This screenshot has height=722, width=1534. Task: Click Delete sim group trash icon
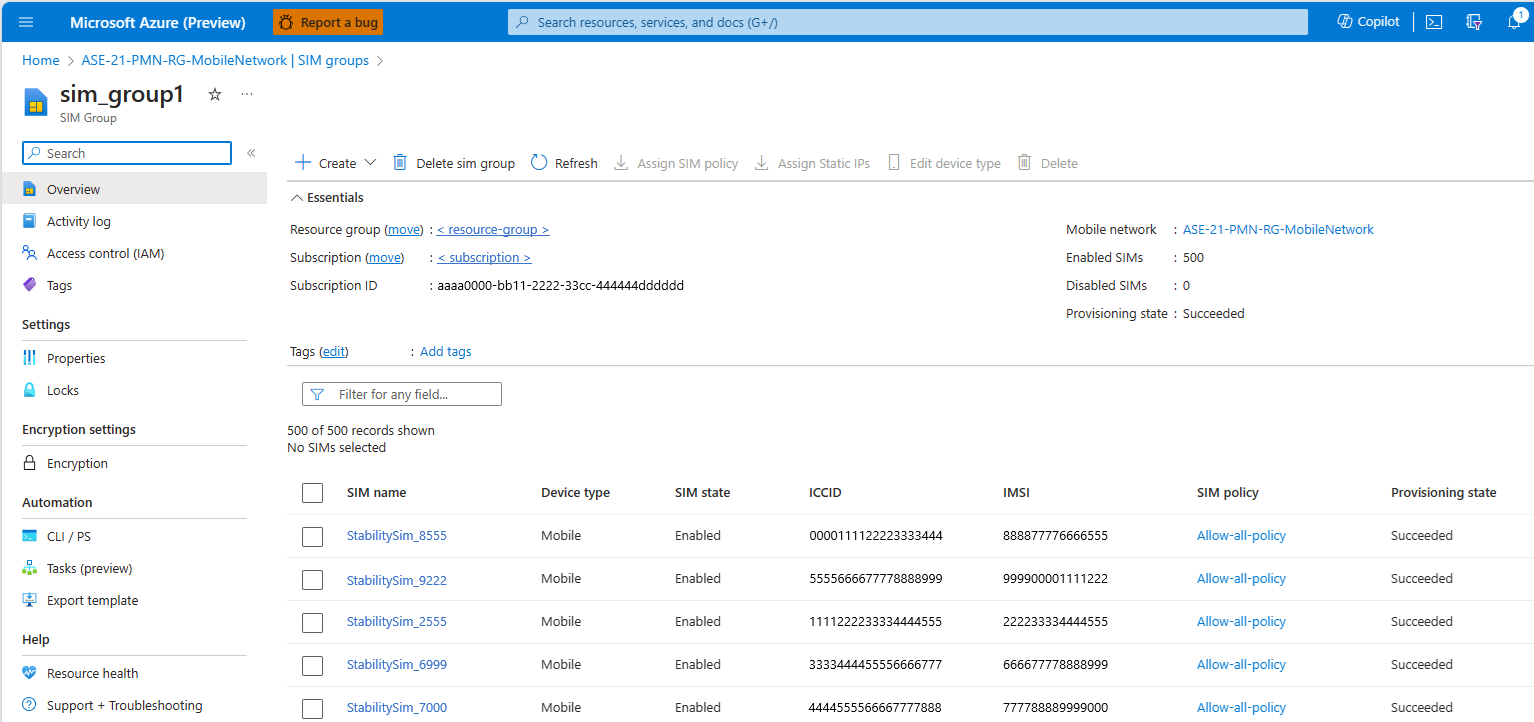coord(400,163)
